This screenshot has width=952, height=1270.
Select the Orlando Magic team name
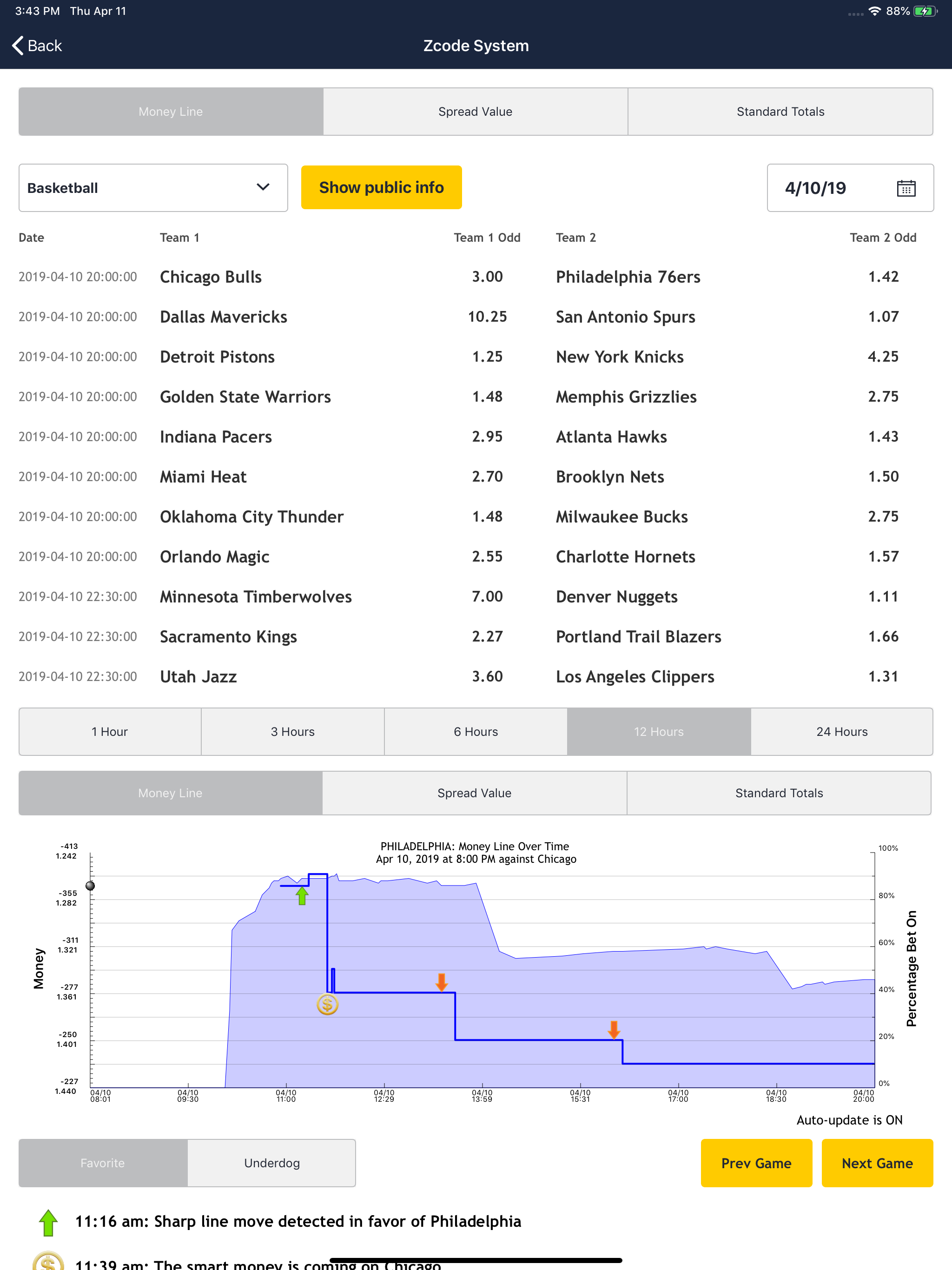[x=215, y=557]
